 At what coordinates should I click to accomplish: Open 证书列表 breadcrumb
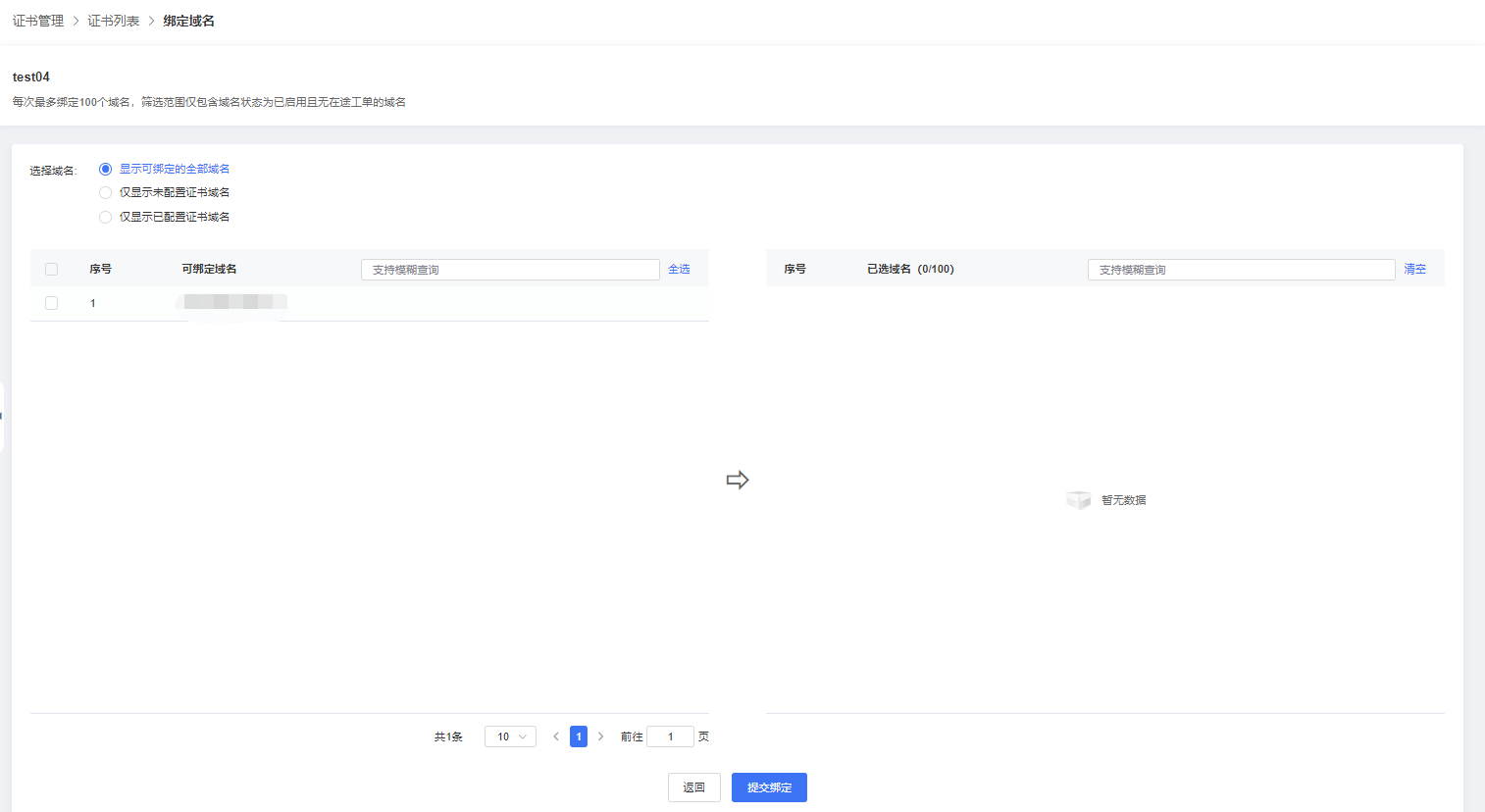point(114,21)
